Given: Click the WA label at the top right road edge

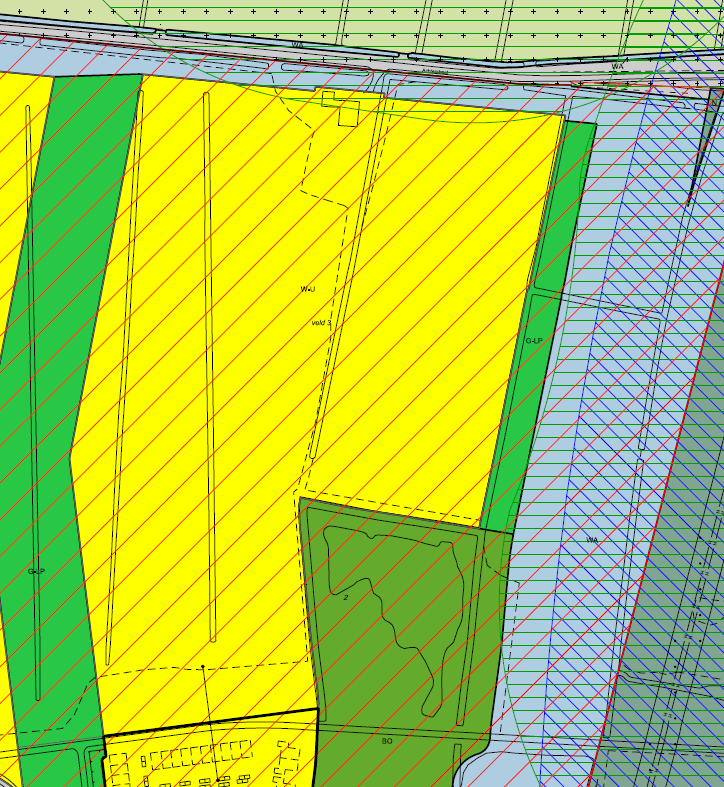Looking at the screenshot, I should pos(617,66).
